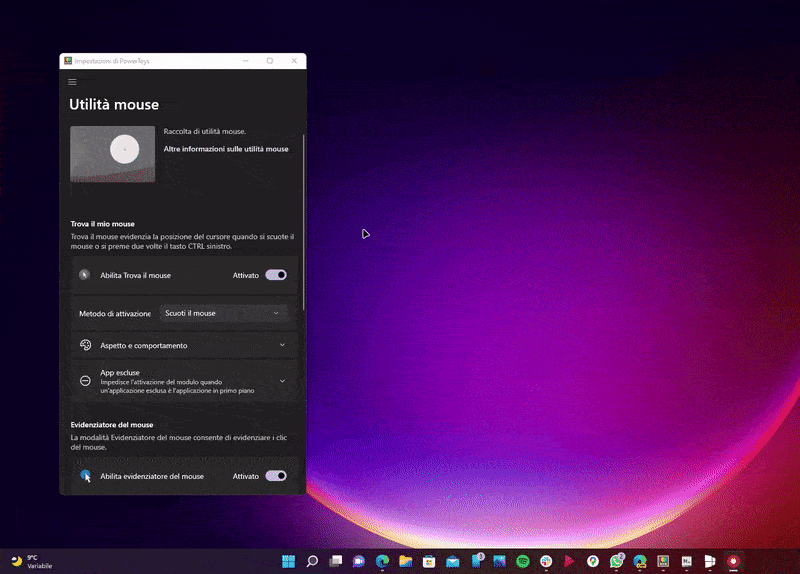Viewport: 800px width, 574px height.
Task: Close the PowerToys settings window
Action: [294, 61]
